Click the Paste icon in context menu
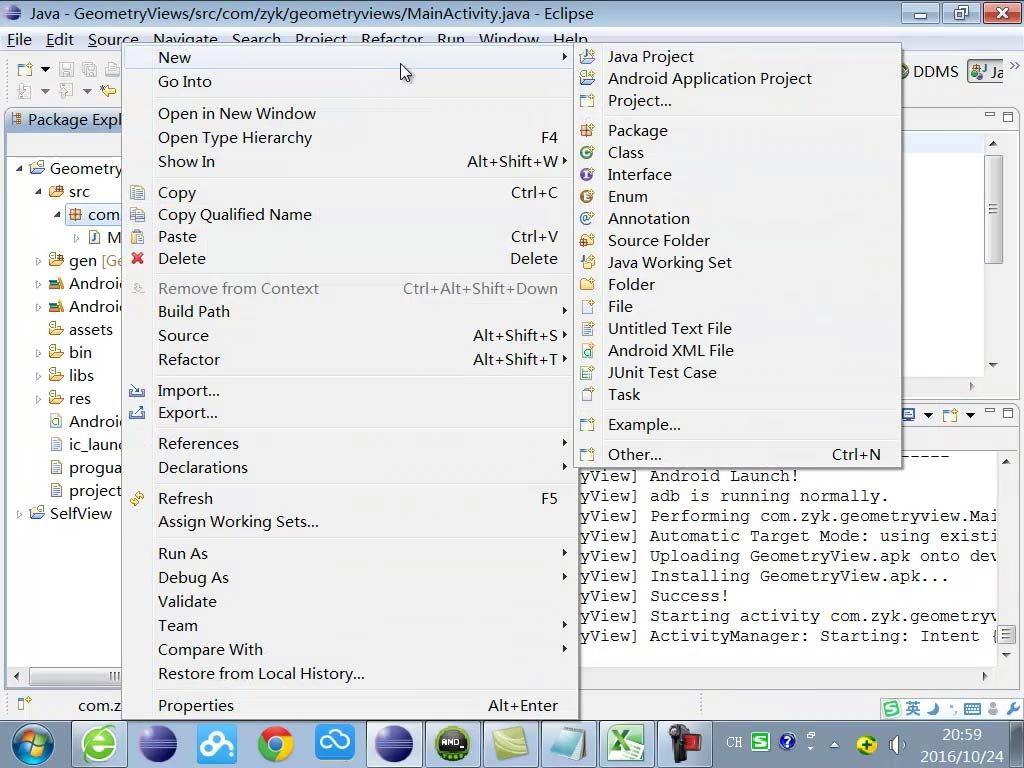Screen dimensions: 1024x768 coord(137,236)
